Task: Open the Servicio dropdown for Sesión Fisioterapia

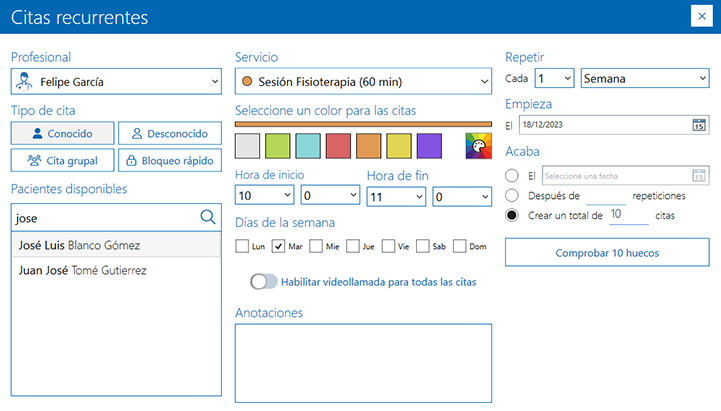Action: [x=363, y=81]
